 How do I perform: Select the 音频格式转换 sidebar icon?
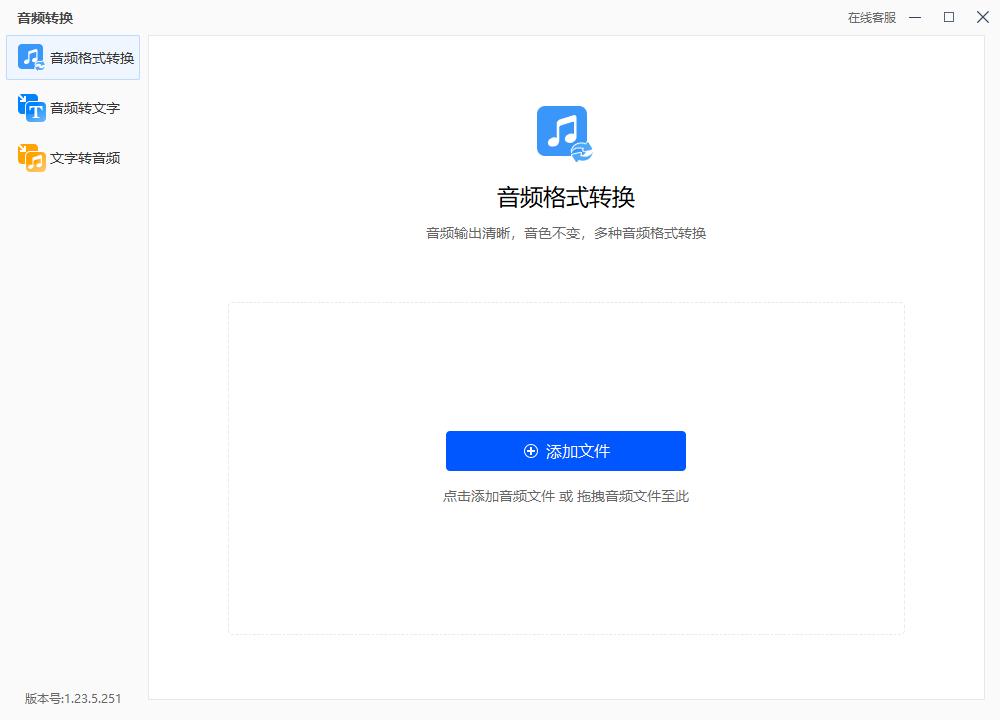(30, 57)
